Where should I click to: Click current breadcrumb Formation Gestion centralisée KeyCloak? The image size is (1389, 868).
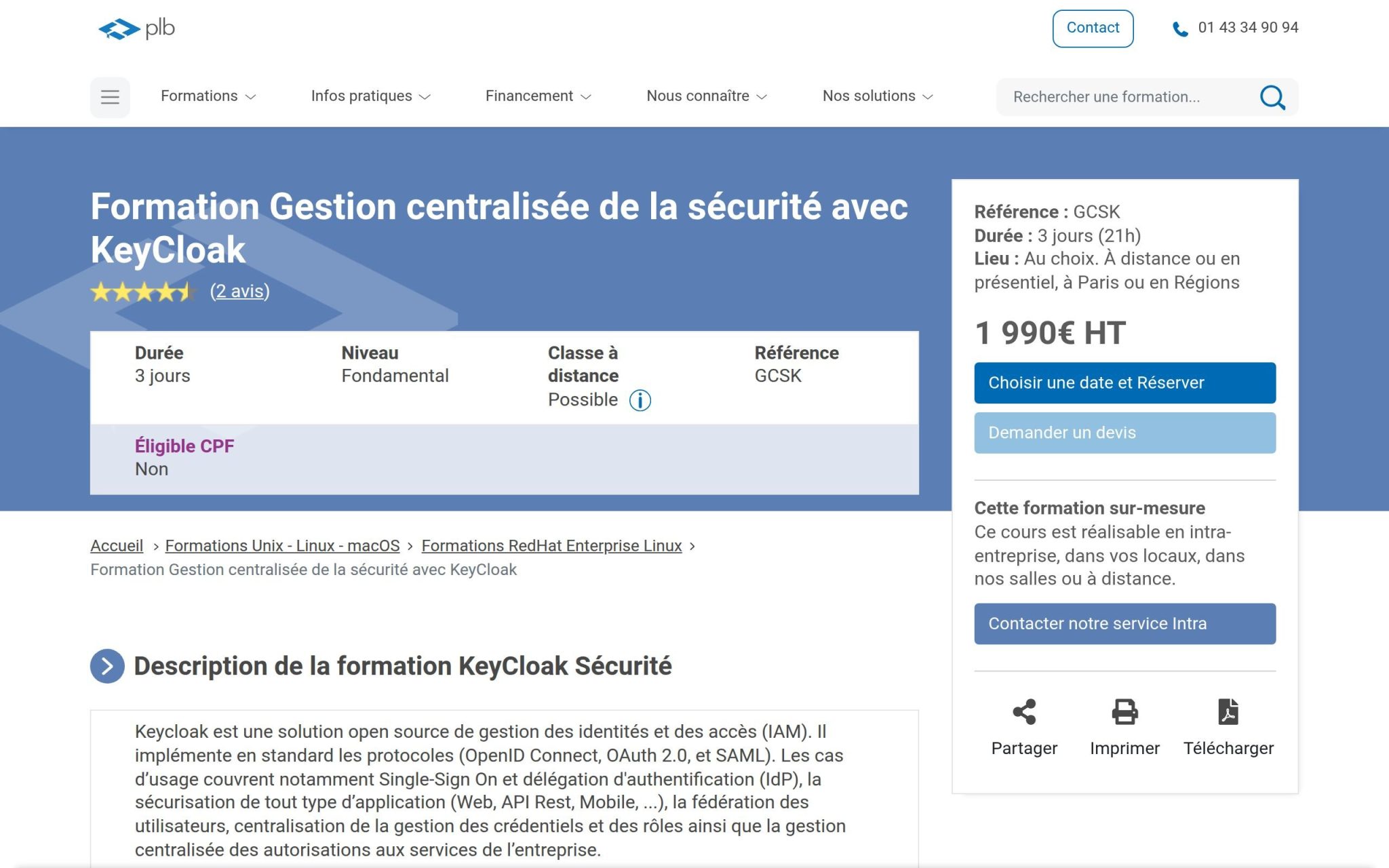[x=303, y=570]
